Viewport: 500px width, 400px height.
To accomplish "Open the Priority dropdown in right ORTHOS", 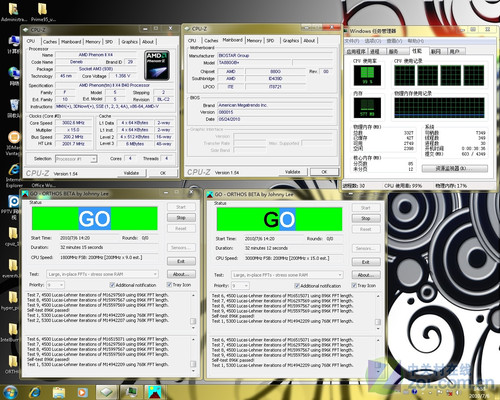I will (x=240, y=286).
